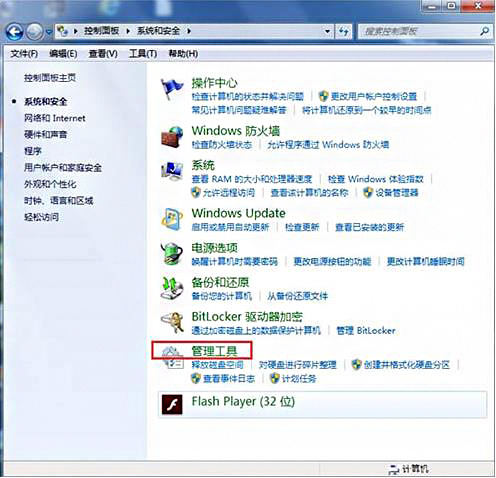Open 查看已安装的更新
Screen dimensions: 496x478
369,227
